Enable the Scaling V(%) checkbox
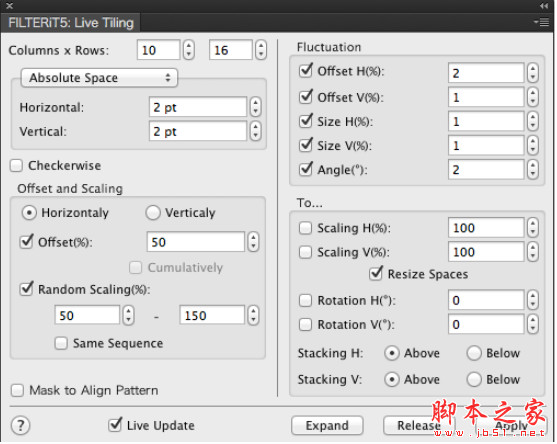This screenshot has height=444, width=557. point(305,252)
